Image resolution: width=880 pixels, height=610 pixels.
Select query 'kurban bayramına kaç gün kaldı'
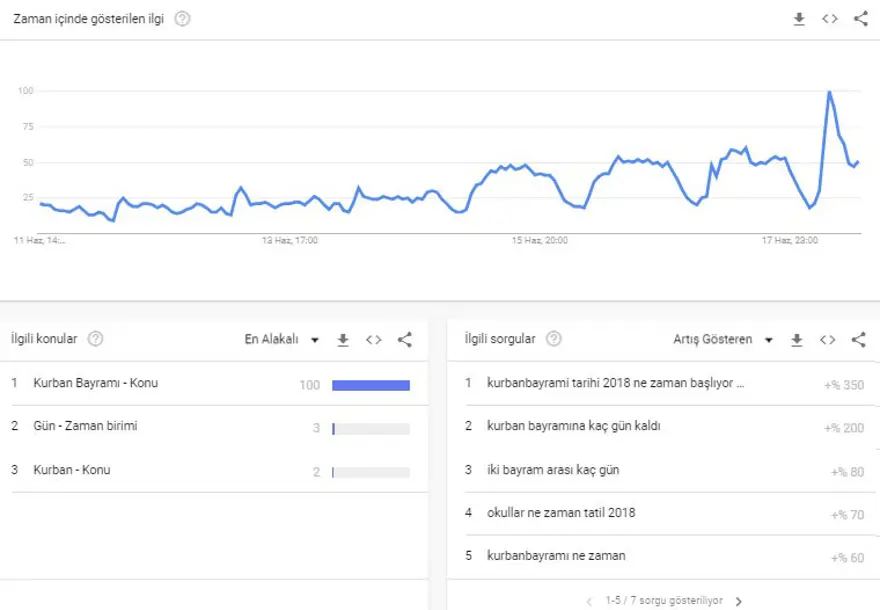(573, 426)
